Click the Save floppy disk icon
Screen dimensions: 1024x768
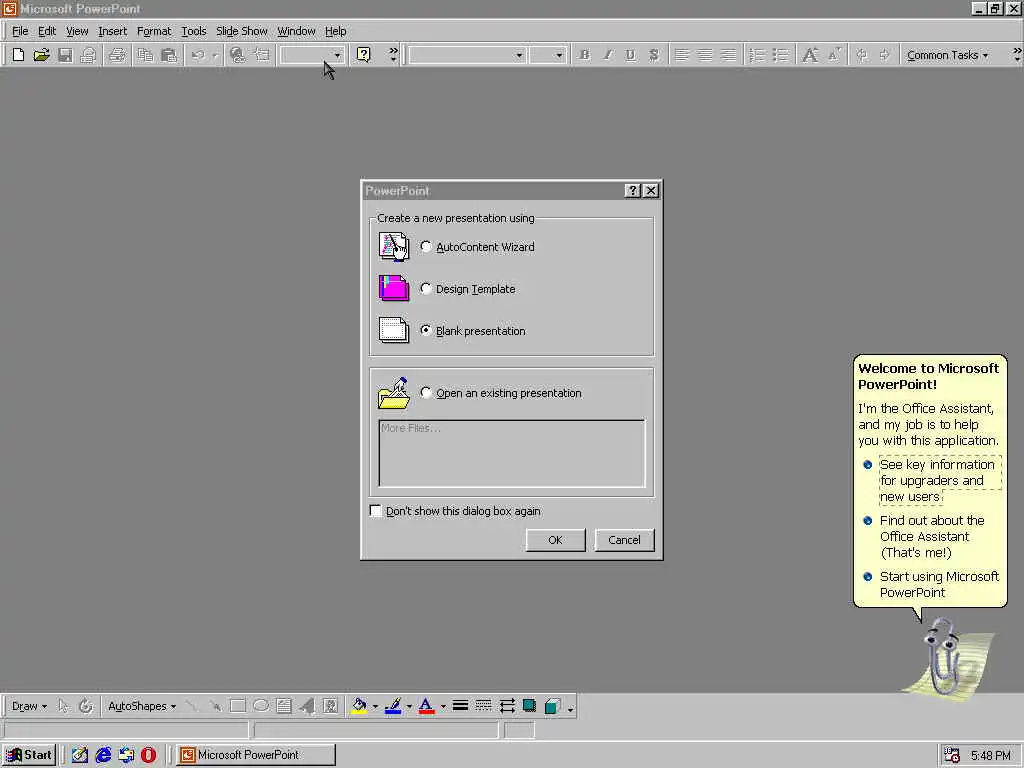65,55
